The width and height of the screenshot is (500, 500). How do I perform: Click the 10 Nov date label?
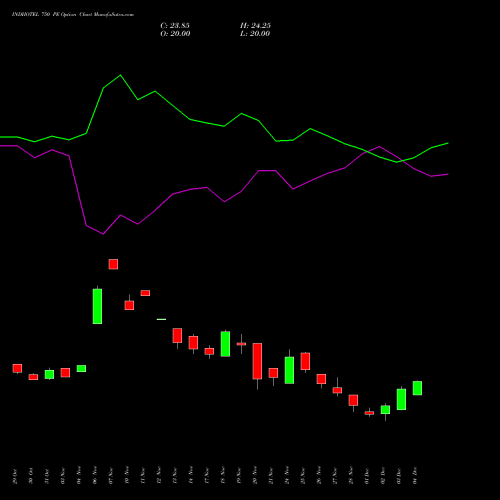coord(127,476)
